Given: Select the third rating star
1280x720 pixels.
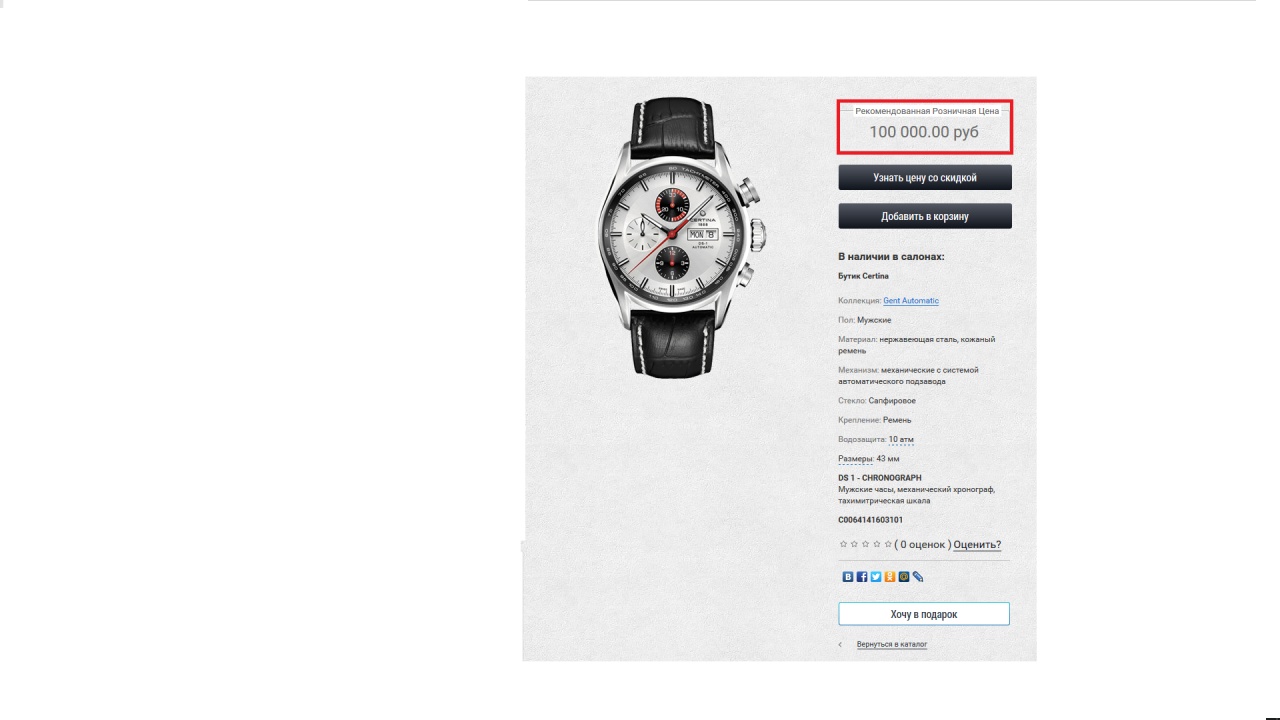Looking at the screenshot, I should [x=865, y=544].
